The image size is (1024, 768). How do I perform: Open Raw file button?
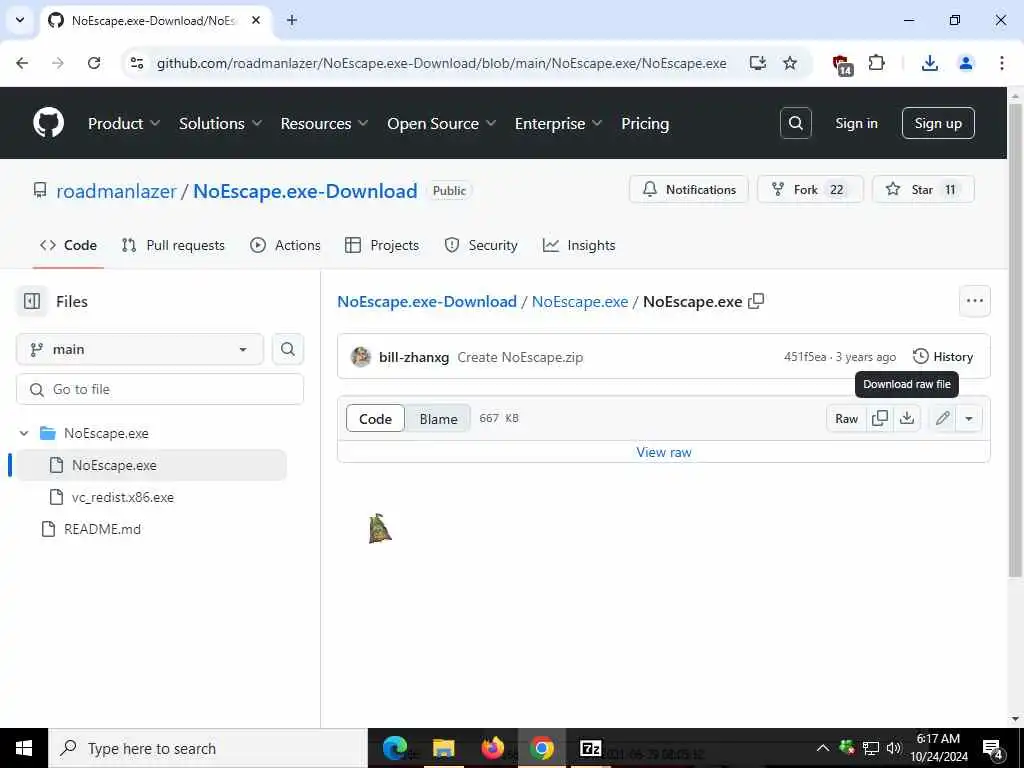[846, 419]
